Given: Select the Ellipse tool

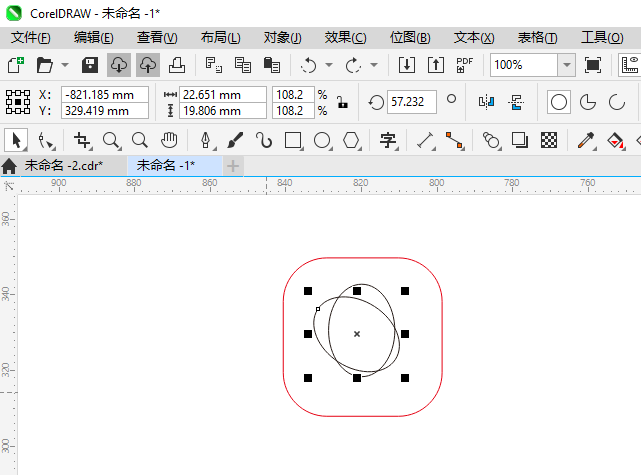Looking at the screenshot, I should click(322, 140).
